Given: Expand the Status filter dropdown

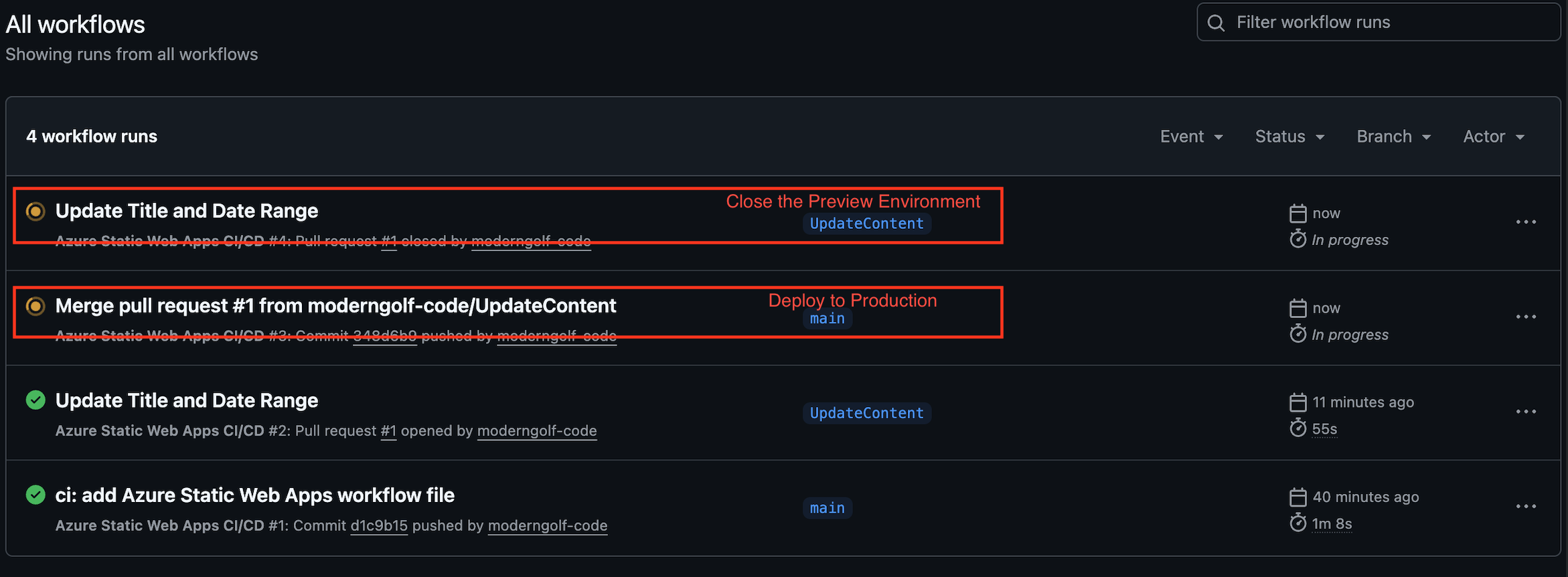Looking at the screenshot, I should pyautogui.click(x=1289, y=137).
